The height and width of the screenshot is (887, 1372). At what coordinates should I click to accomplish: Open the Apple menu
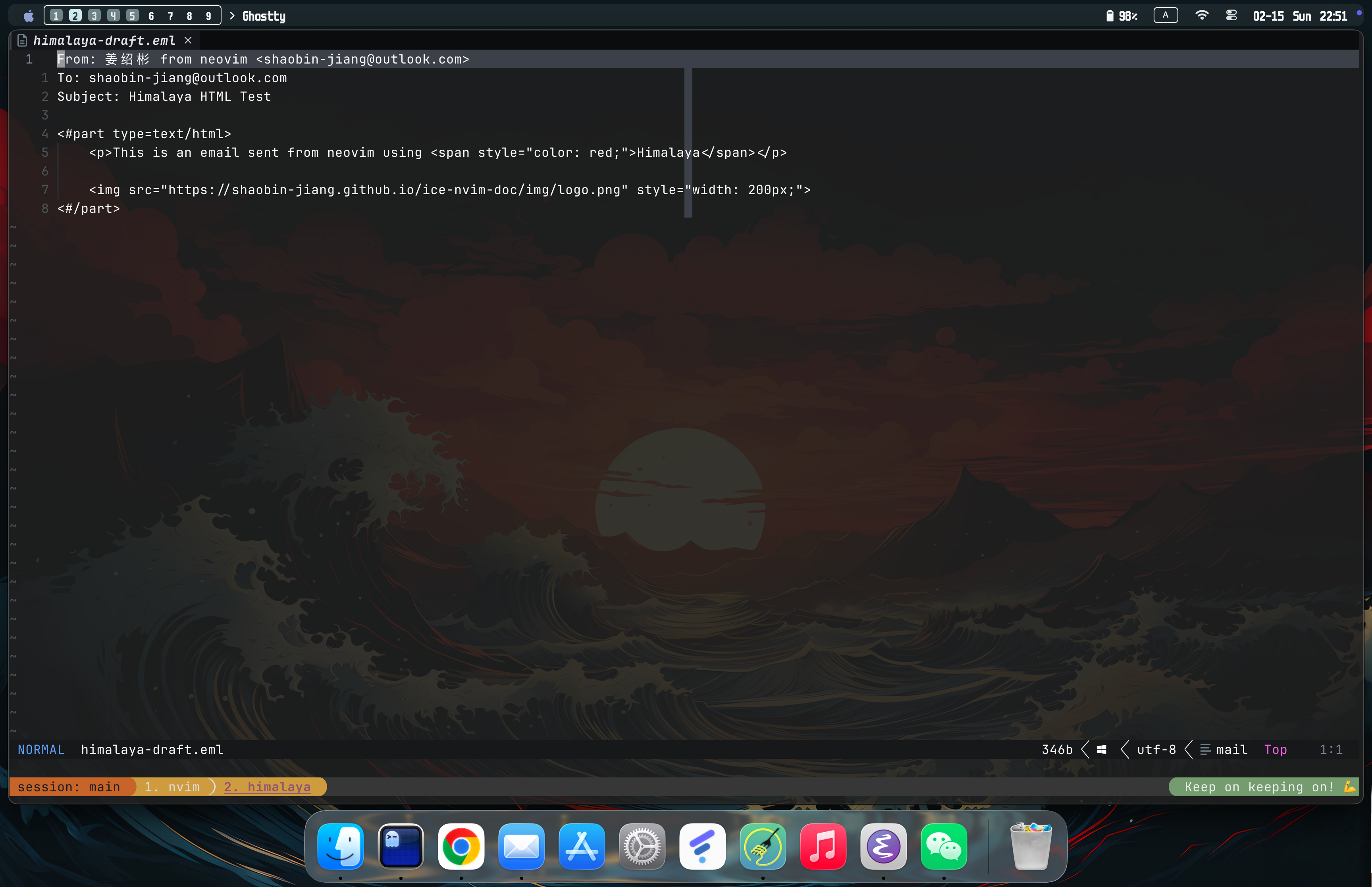(x=28, y=15)
